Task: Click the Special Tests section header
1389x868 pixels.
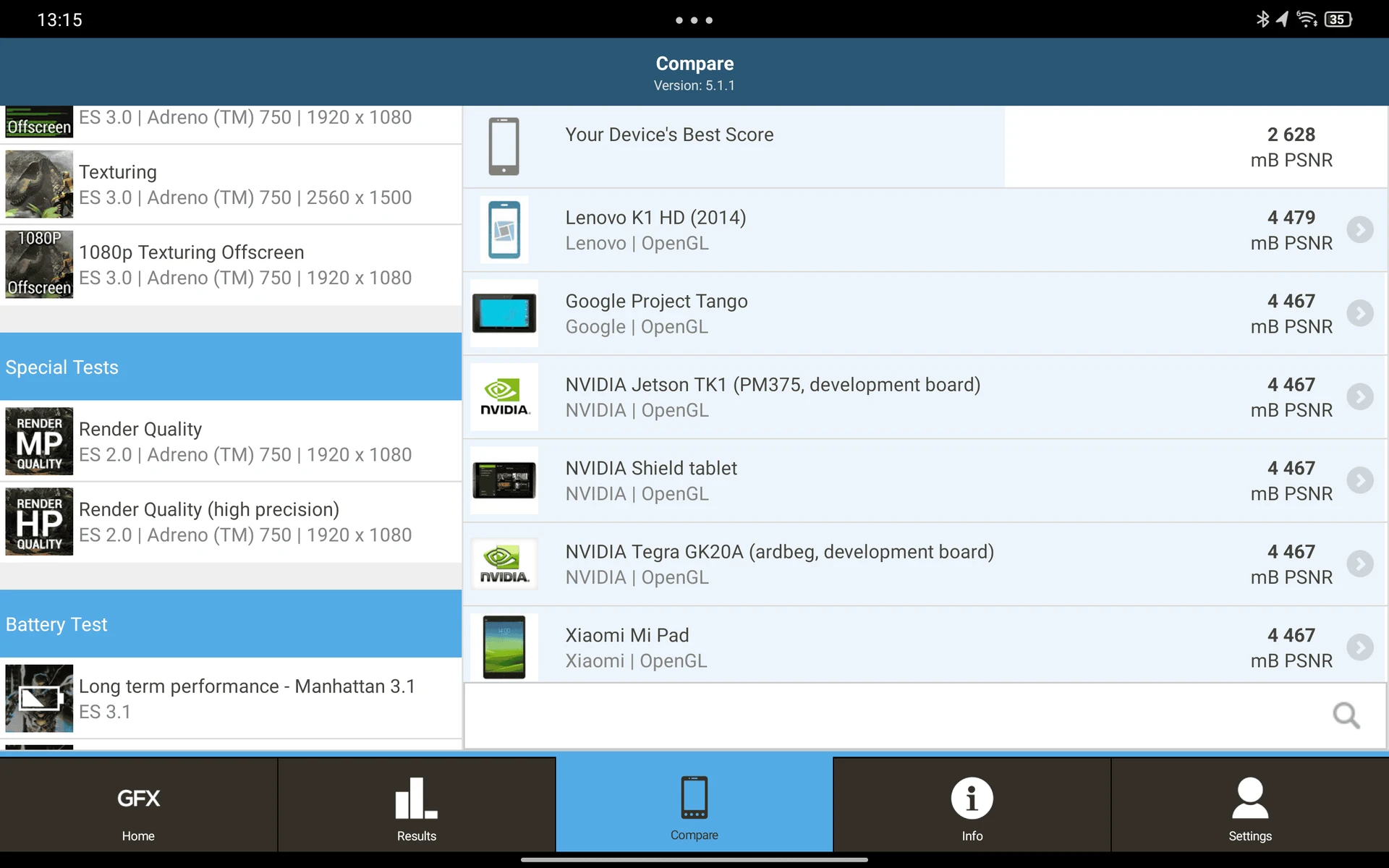Action: [x=231, y=367]
